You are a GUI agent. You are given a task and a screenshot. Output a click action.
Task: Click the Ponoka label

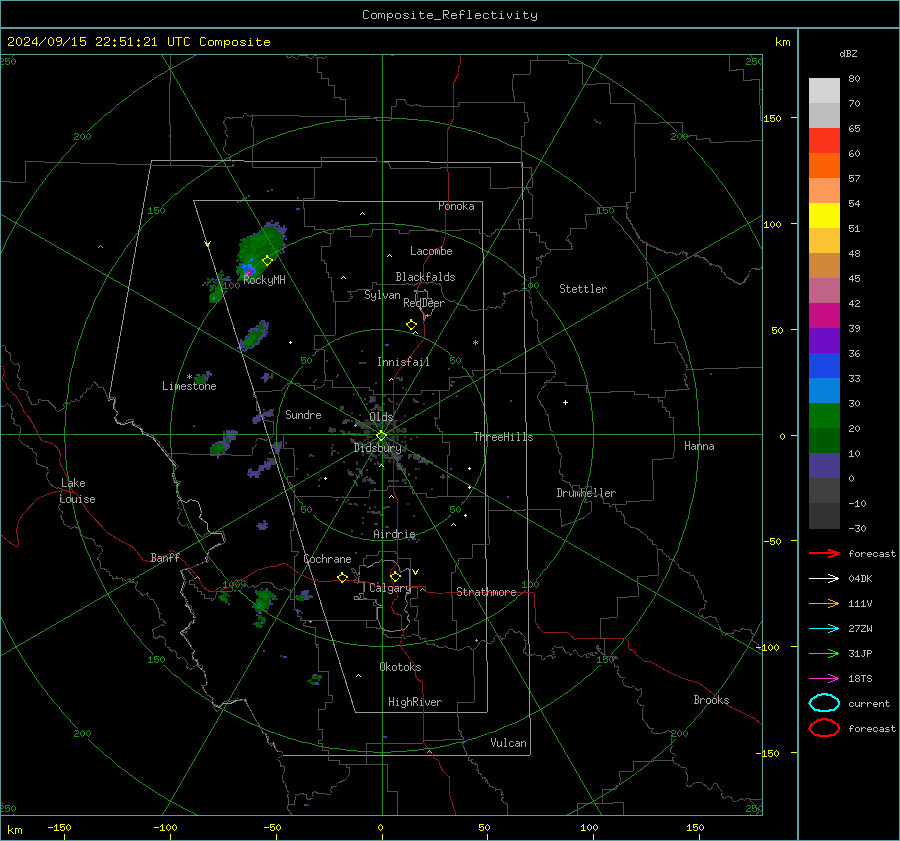click(x=456, y=206)
